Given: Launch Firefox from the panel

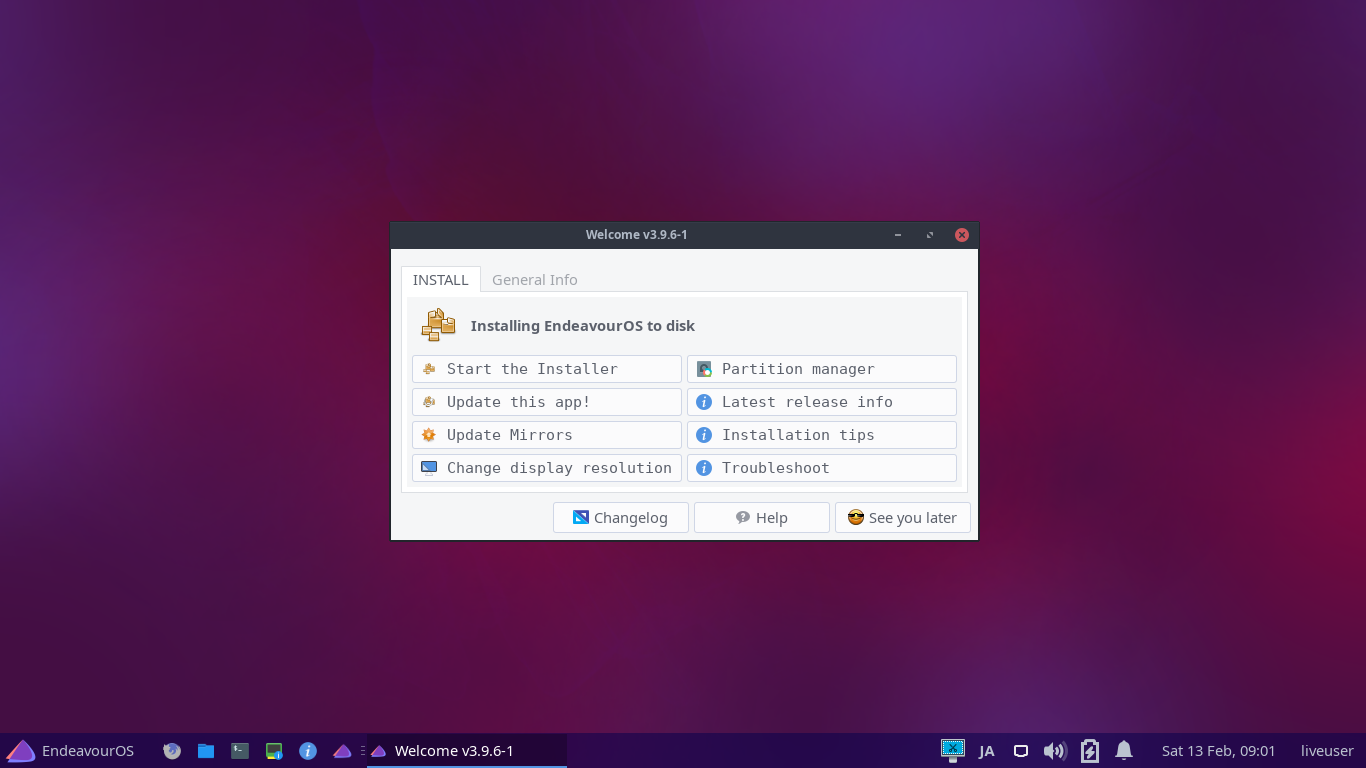Looking at the screenshot, I should coord(172,751).
